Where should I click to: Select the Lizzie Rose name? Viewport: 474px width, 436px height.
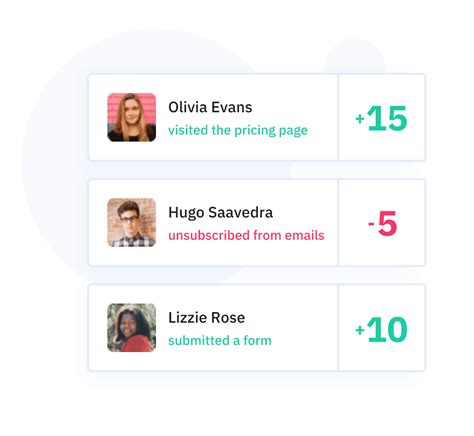[207, 318]
